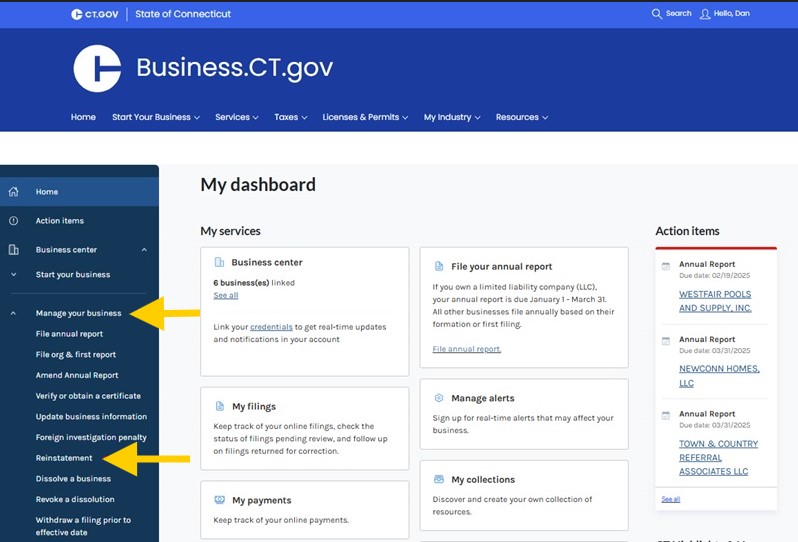Select Reinstatement in the sidebar
The height and width of the screenshot is (542, 798).
[x=64, y=458]
